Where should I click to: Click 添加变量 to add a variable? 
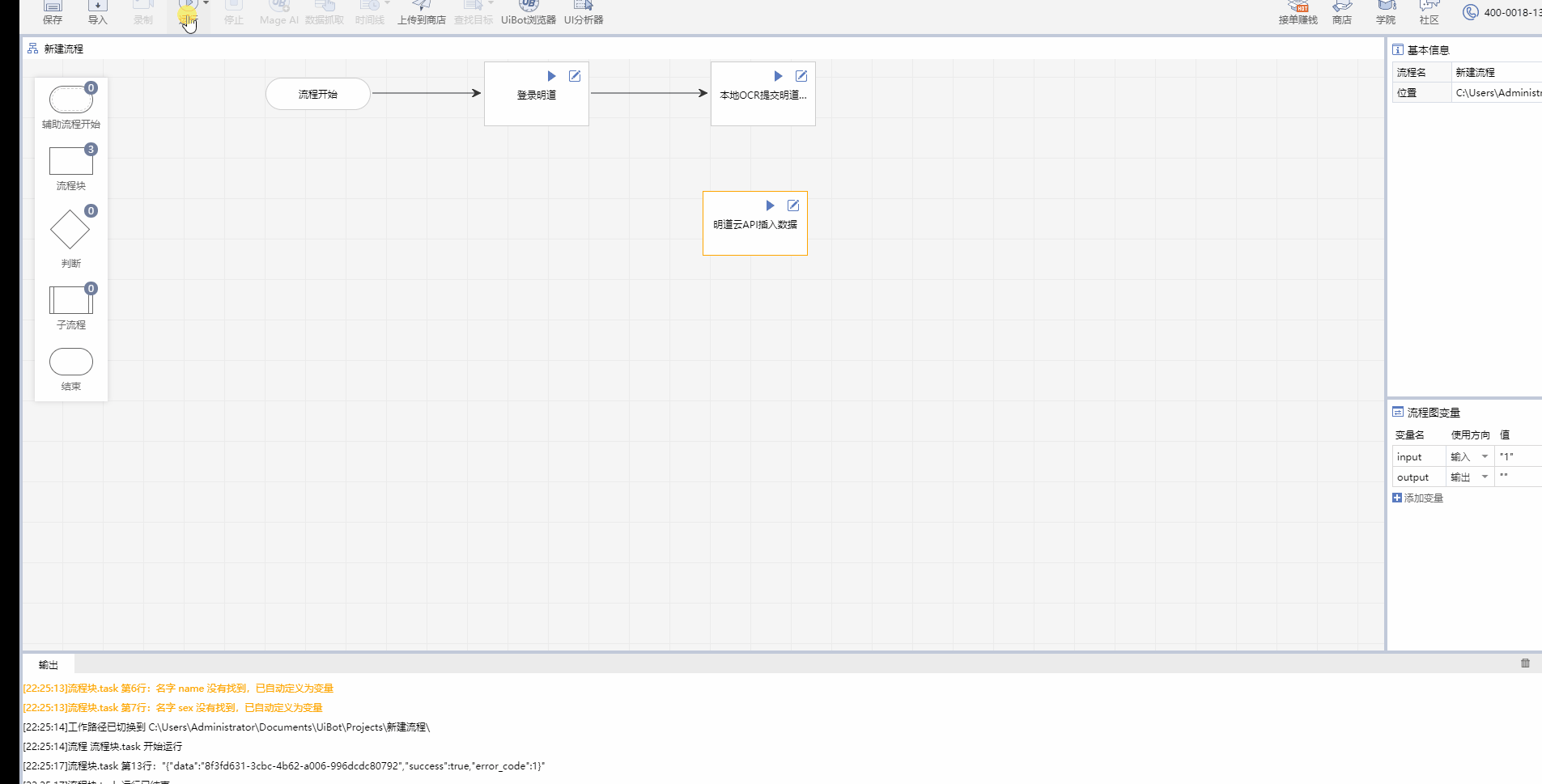(1418, 498)
